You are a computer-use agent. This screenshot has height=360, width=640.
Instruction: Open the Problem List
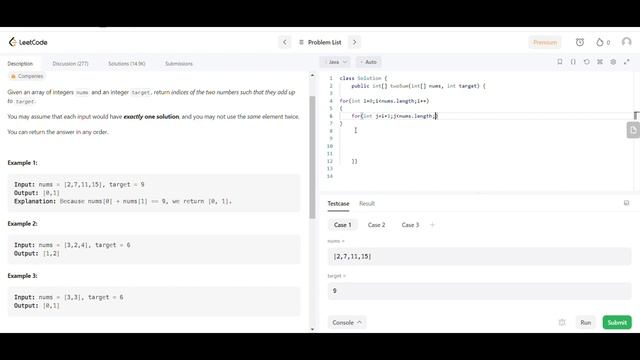point(320,42)
